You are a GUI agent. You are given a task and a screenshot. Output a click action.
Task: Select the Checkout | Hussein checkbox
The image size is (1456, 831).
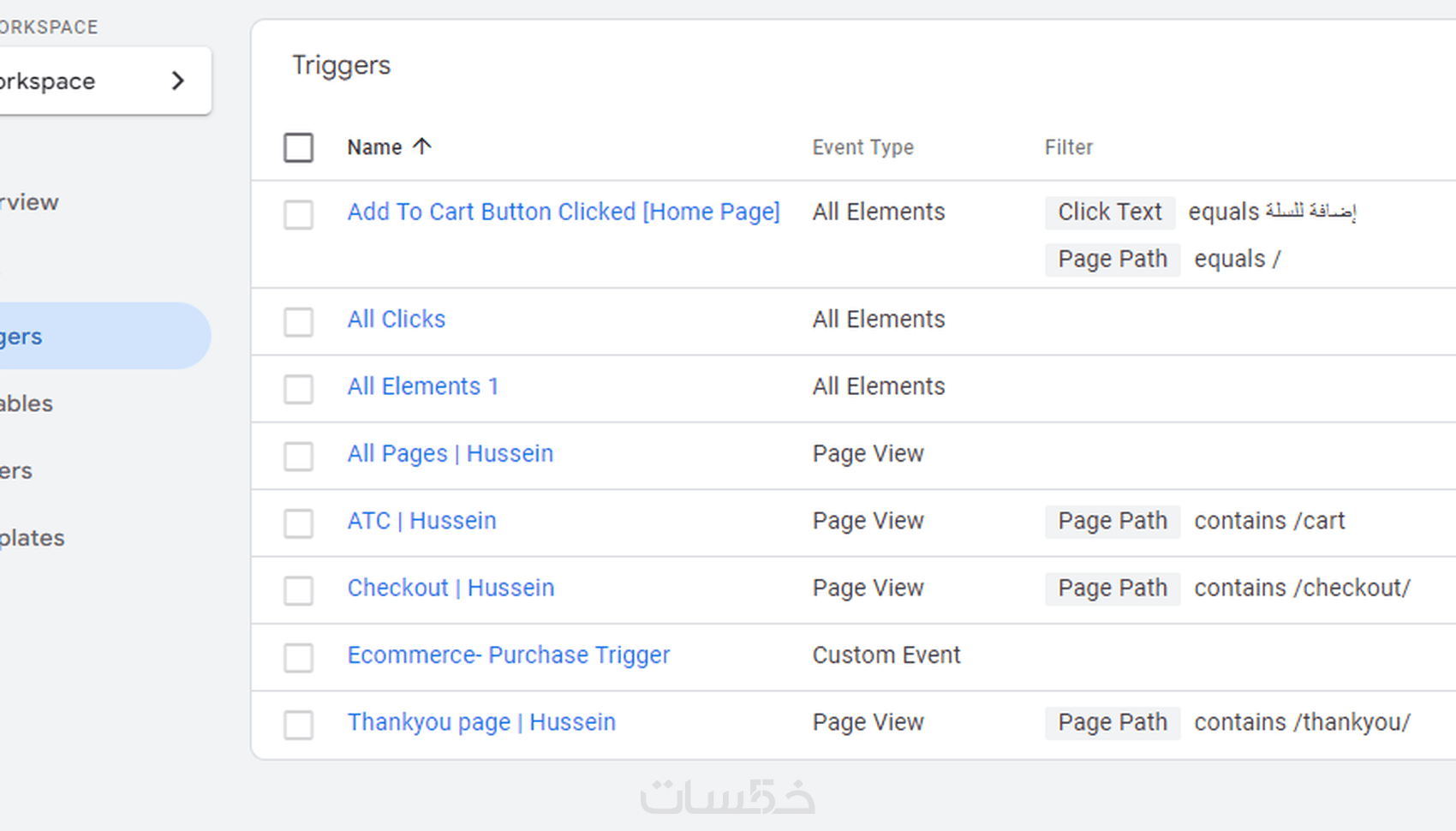[298, 590]
